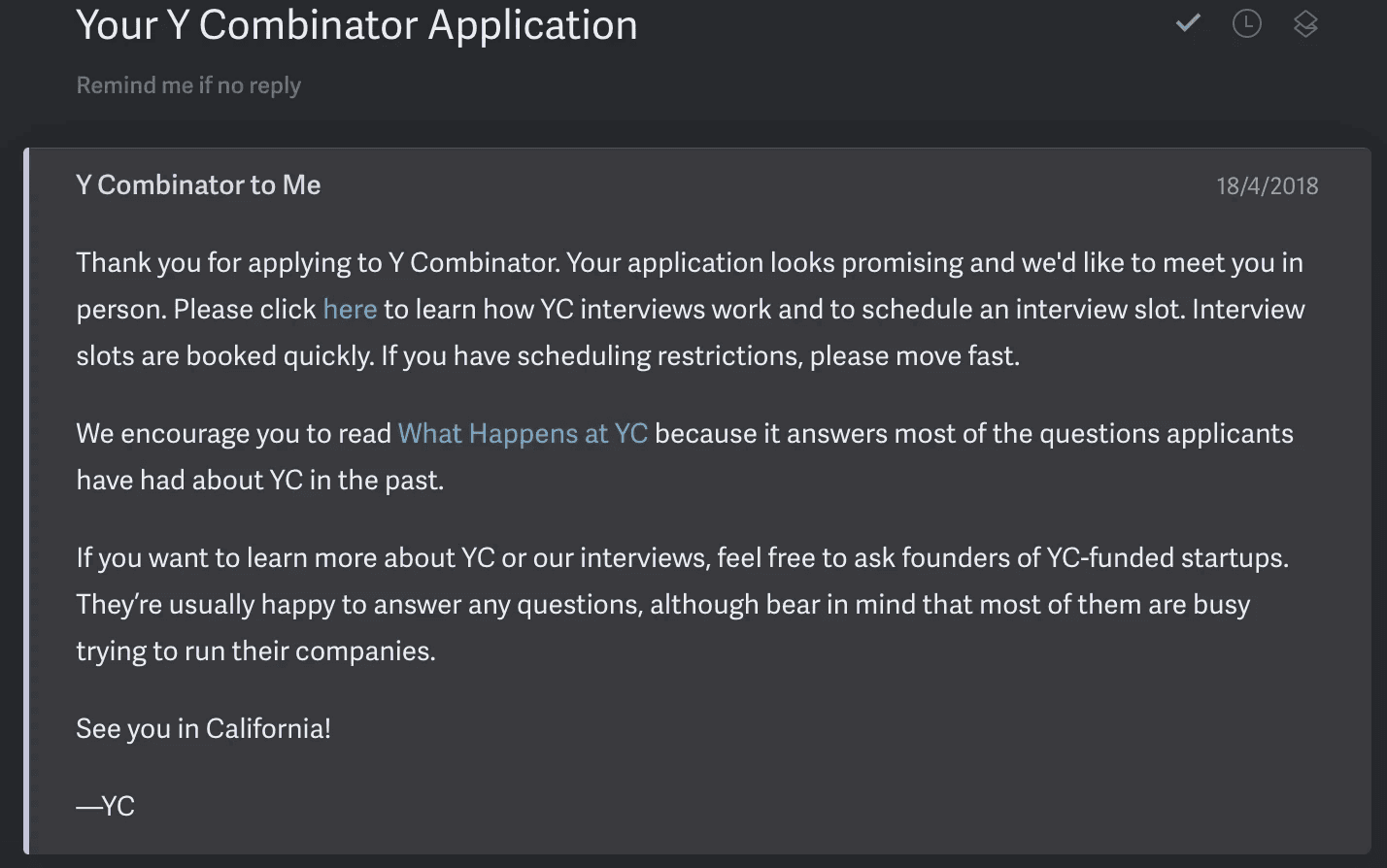Image resolution: width=1387 pixels, height=868 pixels.
Task: Open the "What Happens at YC" link
Action: point(523,433)
